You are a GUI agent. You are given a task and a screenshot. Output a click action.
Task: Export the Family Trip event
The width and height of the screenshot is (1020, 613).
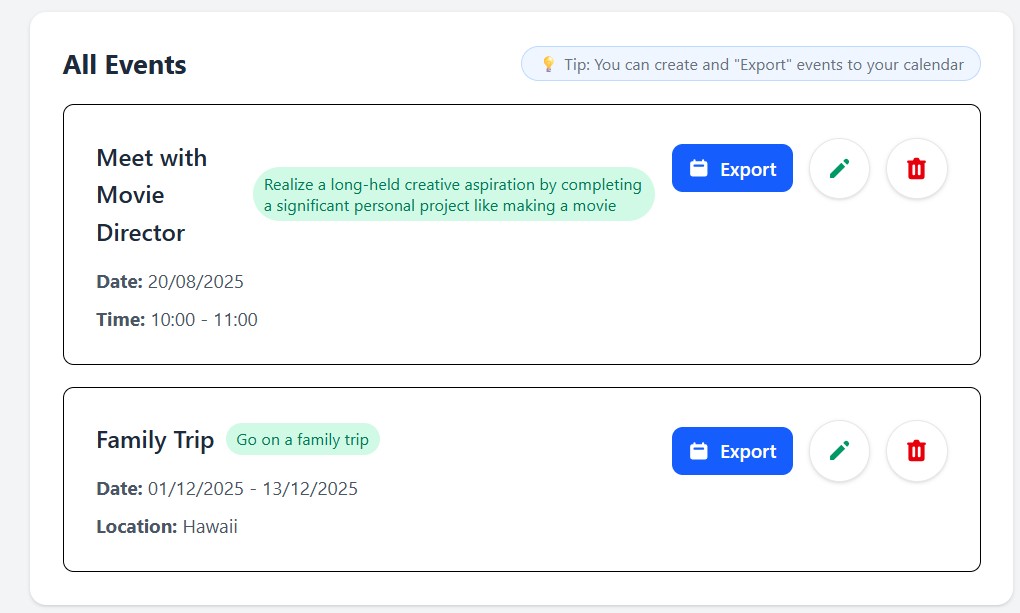pyautogui.click(x=732, y=451)
